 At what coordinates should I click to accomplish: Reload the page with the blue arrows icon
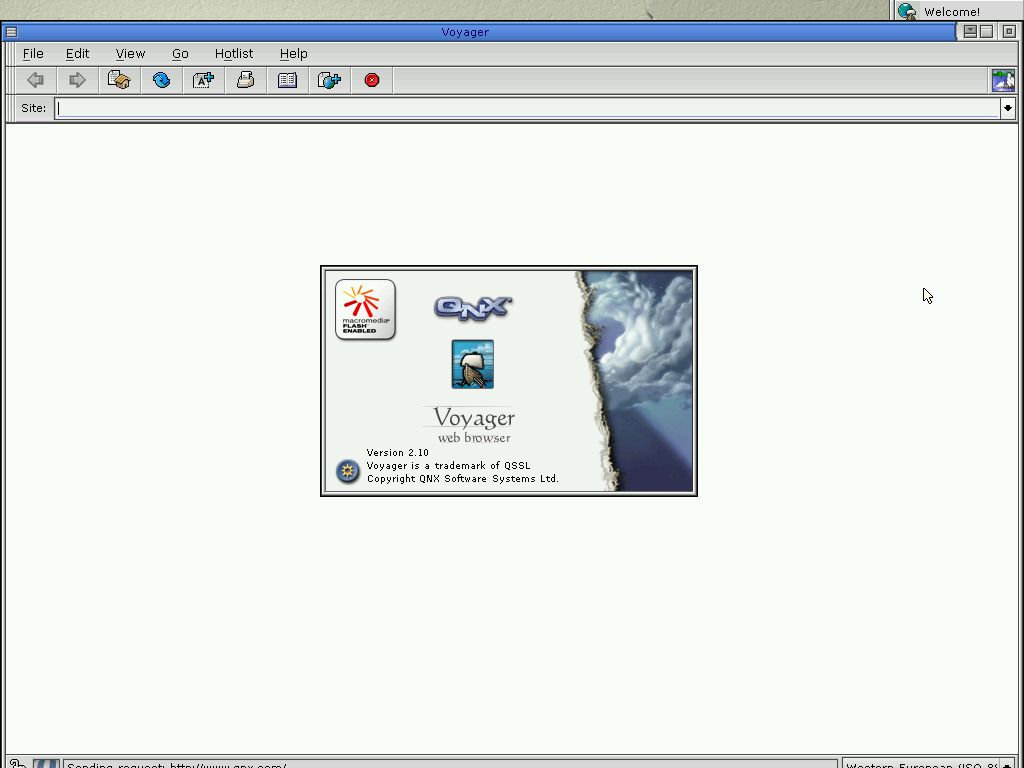(x=161, y=80)
